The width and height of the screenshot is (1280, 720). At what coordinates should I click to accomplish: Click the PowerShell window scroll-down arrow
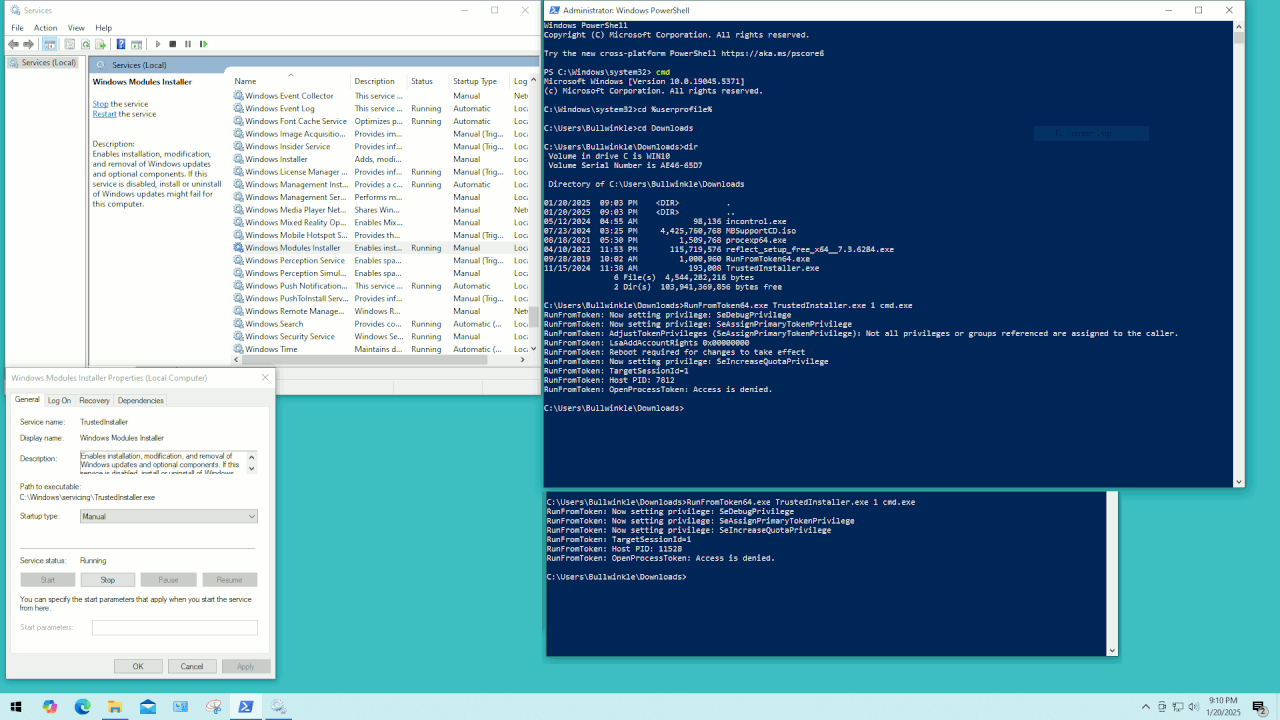coord(1239,482)
